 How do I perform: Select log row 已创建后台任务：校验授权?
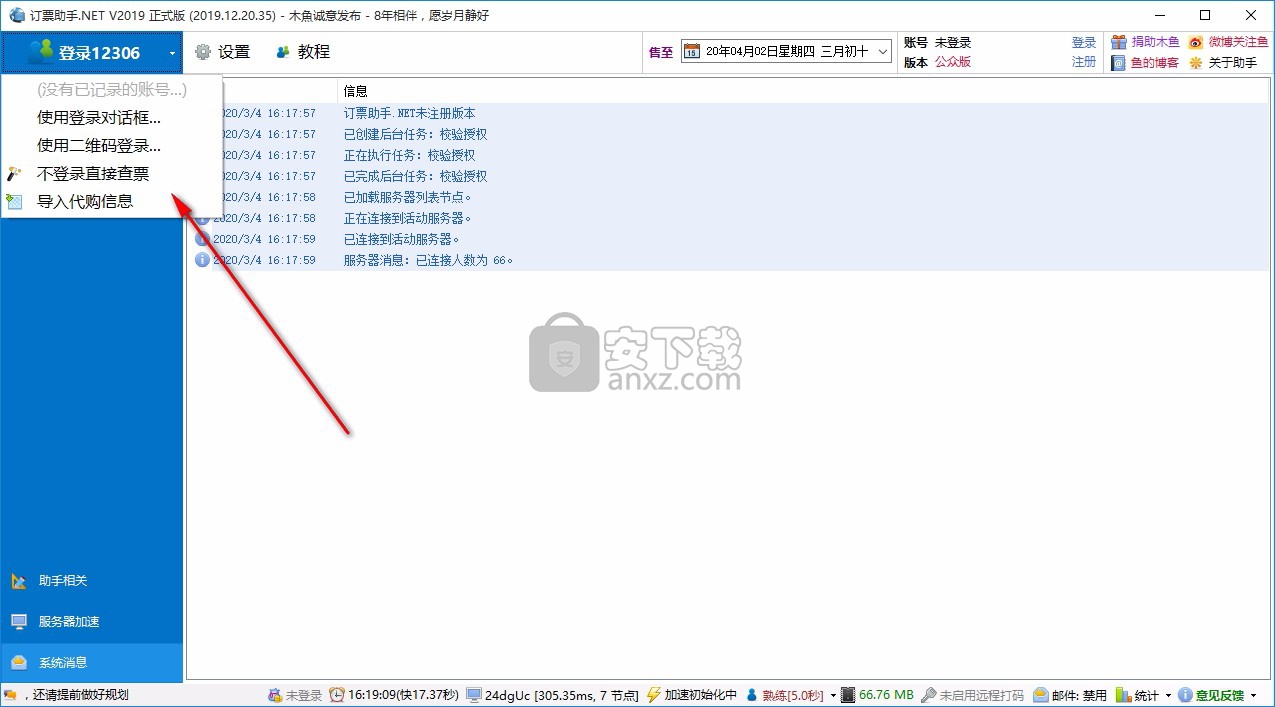coord(730,134)
